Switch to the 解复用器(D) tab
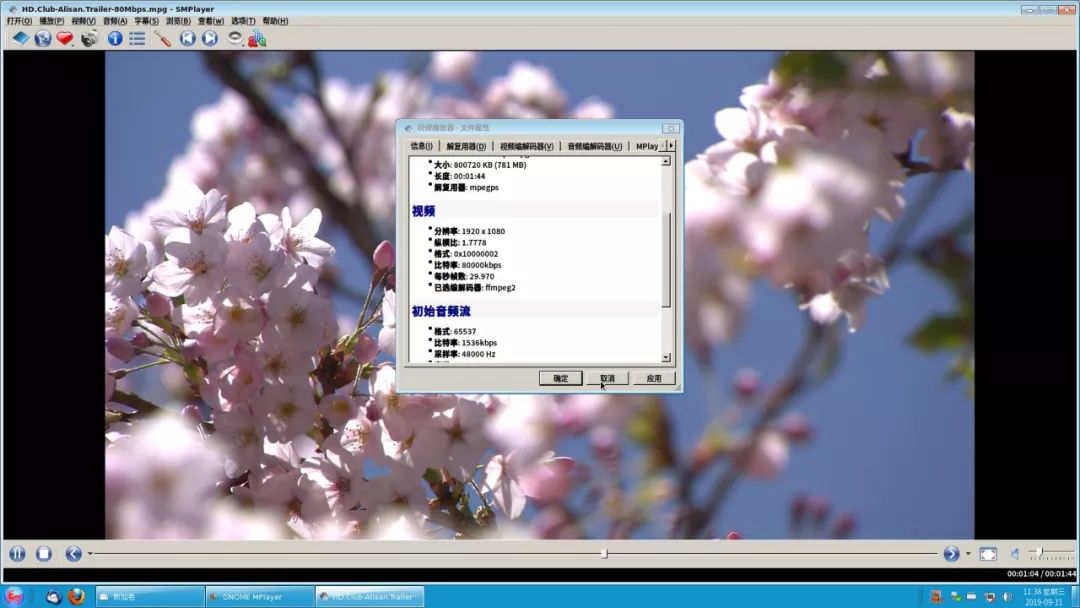1080x608 pixels. pyautogui.click(x=466, y=146)
